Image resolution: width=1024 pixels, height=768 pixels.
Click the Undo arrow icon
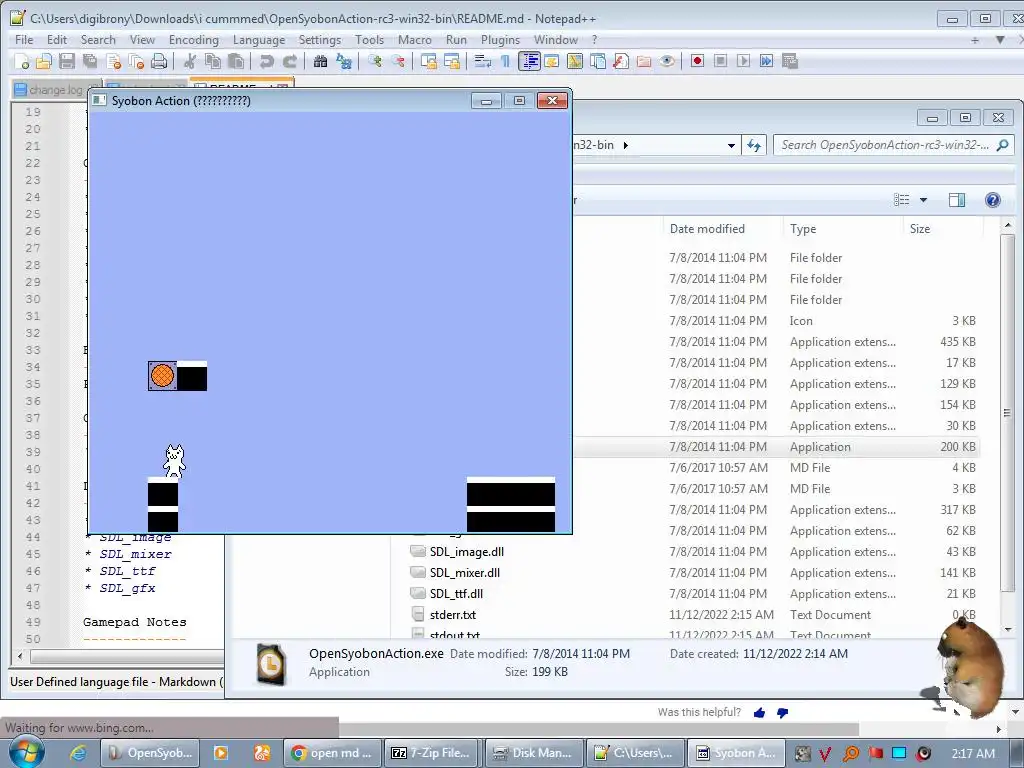266,61
